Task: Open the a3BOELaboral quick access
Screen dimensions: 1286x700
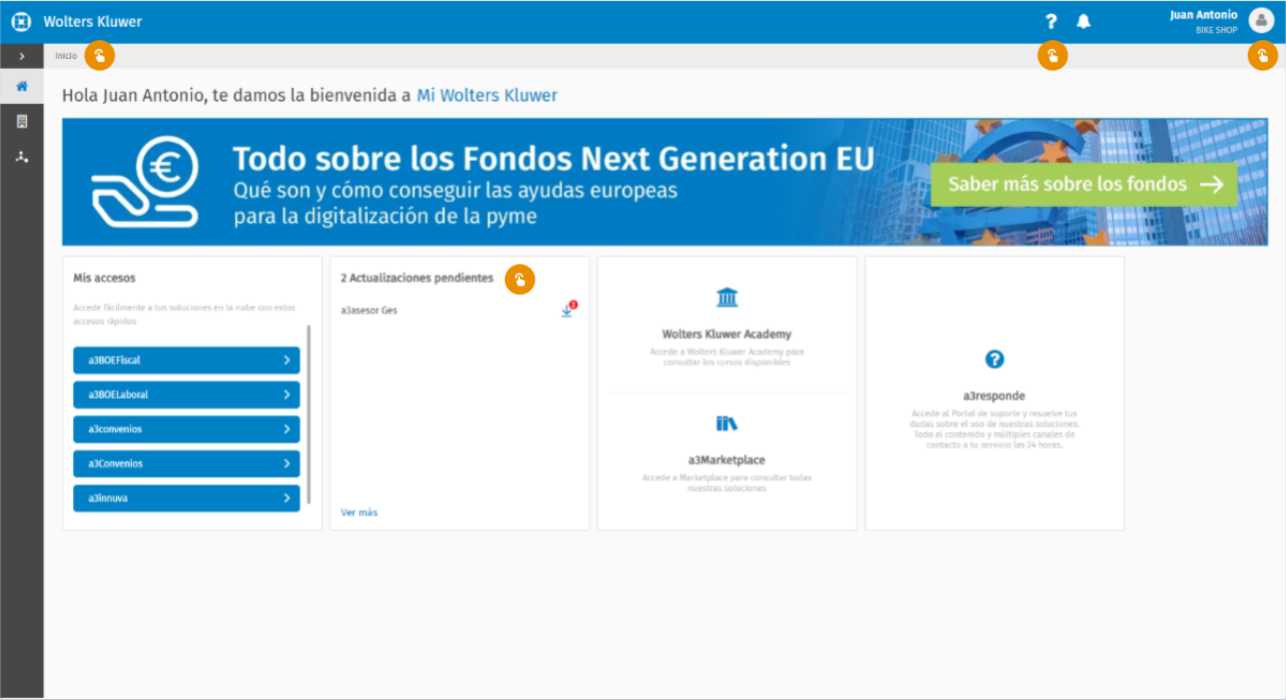Action: coord(187,395)
